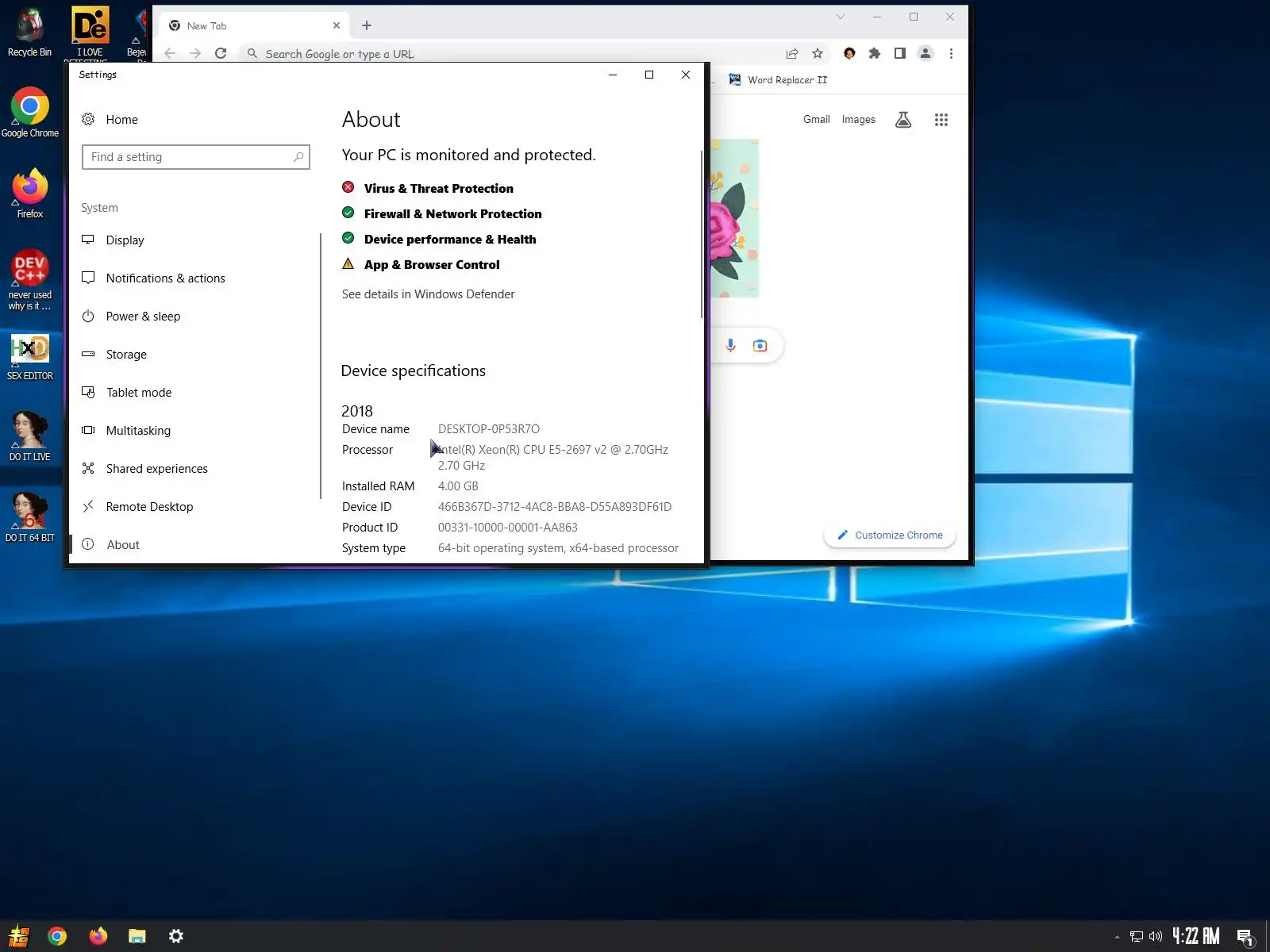The height and width of the screenshot is (952, 1270).
Task: Click the Start button on taskbar
Action: click(18, 936)
